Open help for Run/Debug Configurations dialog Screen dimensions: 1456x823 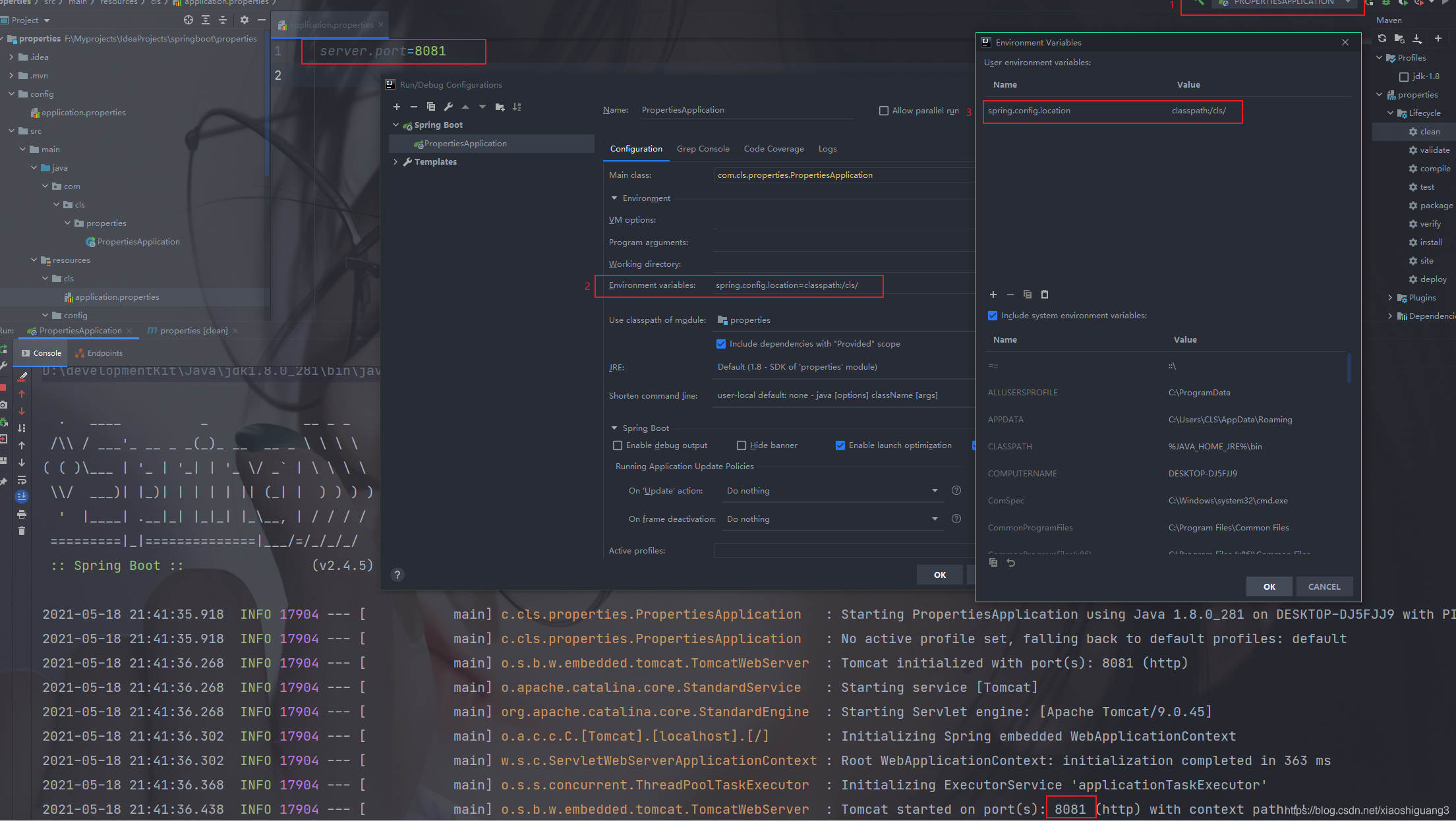(397, 575)
